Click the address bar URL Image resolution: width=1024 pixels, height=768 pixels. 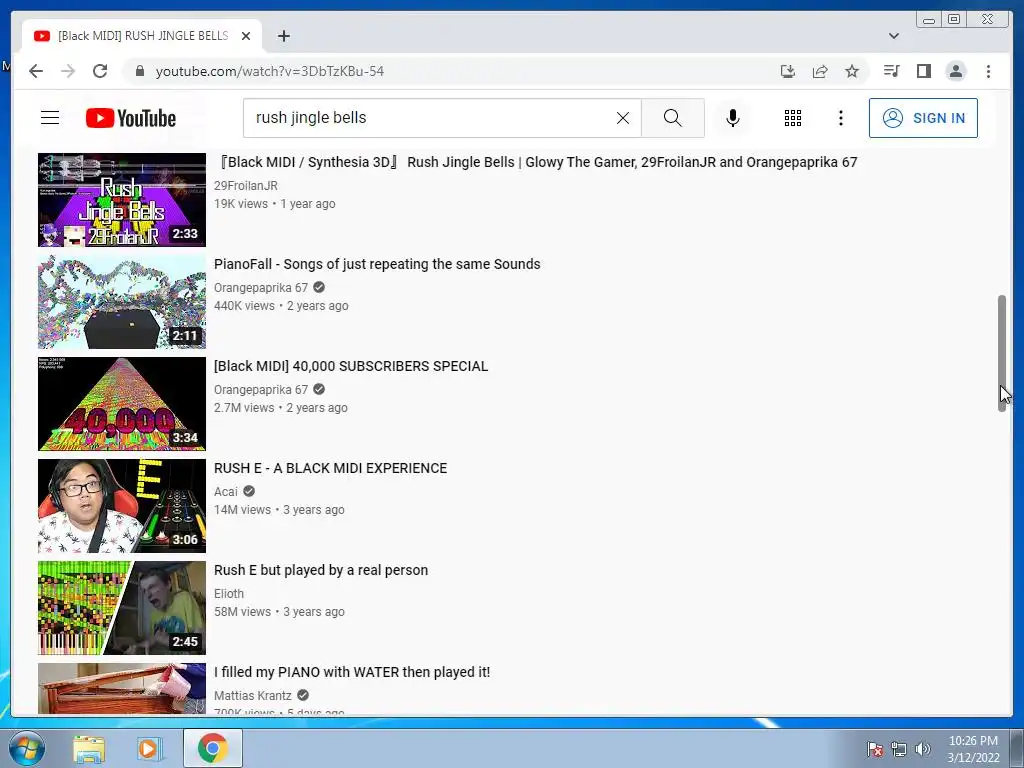click(270, 71)
